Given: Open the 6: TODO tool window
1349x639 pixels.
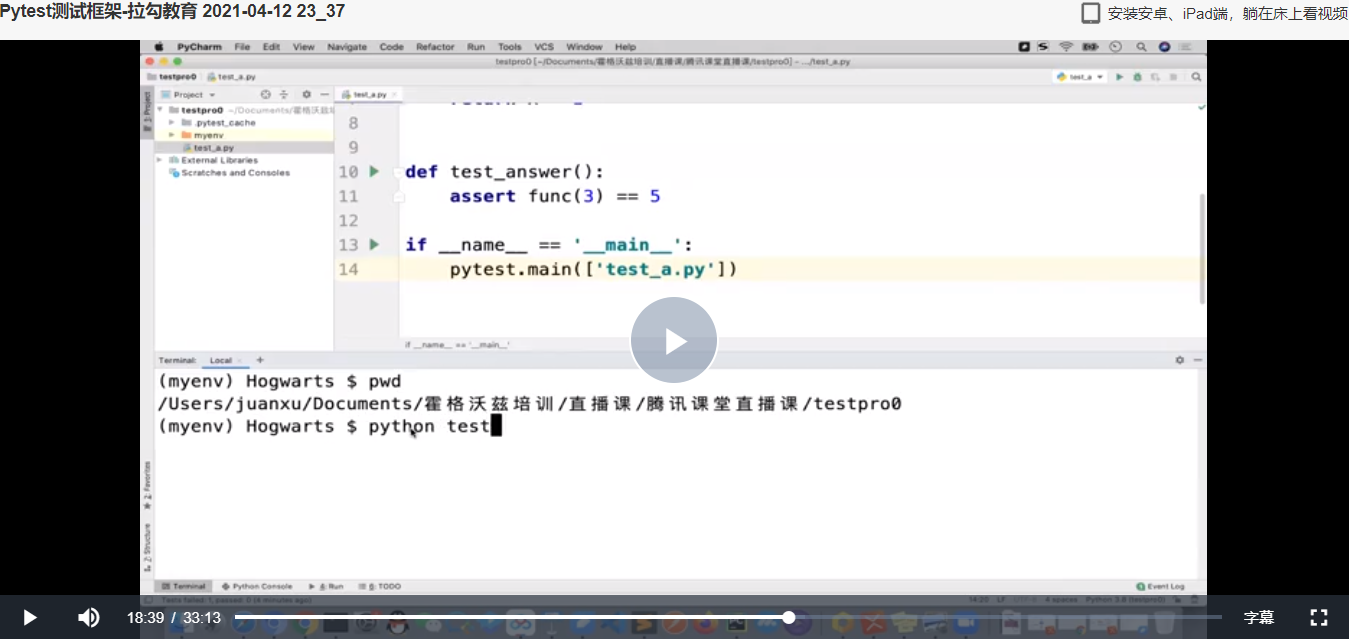Looking at the screenshot, I should (379, 586).
